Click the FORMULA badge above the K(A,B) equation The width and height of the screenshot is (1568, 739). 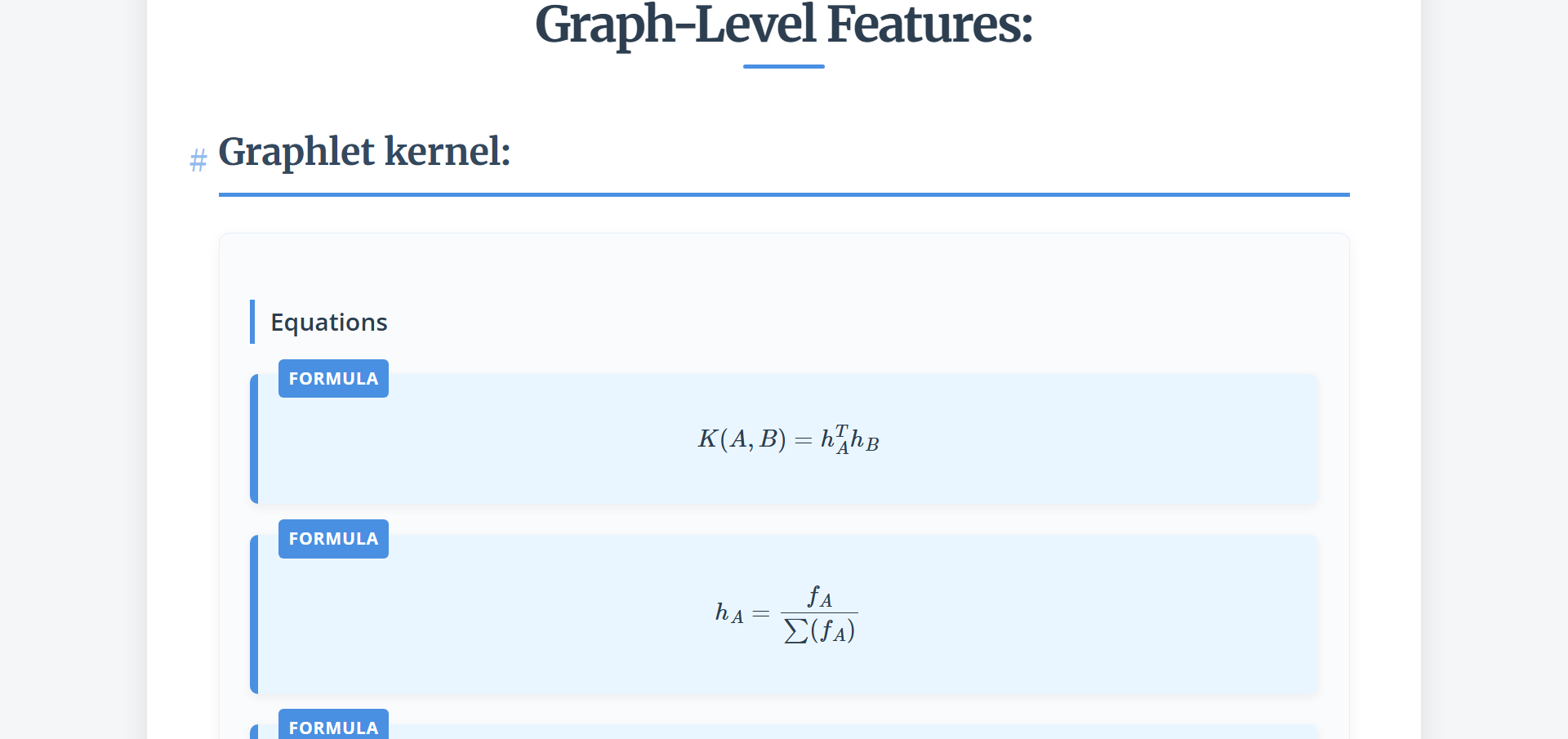click(333, 379)
